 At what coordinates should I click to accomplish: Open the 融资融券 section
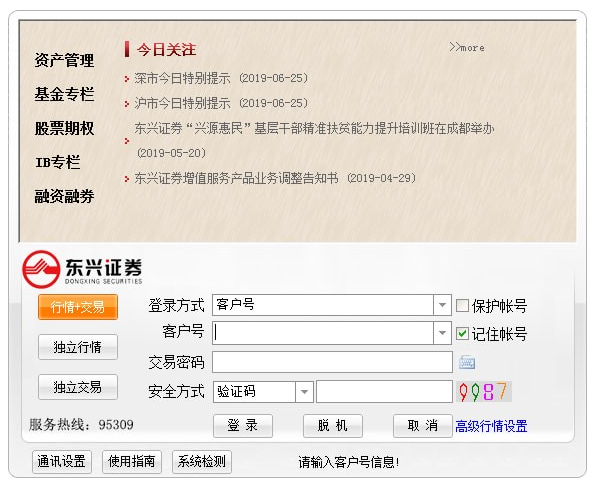click(x=64, y=196)
